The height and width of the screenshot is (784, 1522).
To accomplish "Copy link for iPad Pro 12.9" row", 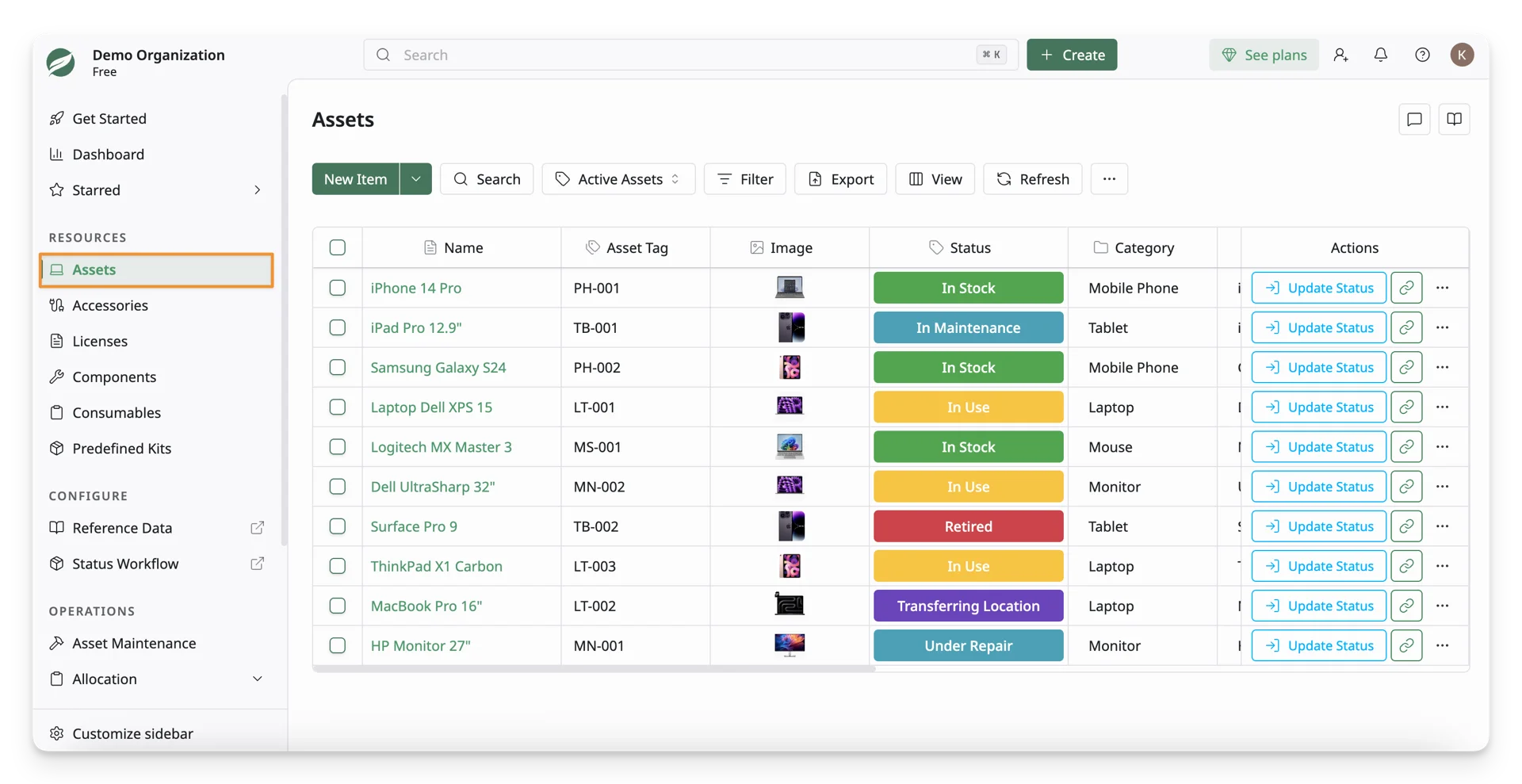I will pyautogui.click(x=1406, y=327).
